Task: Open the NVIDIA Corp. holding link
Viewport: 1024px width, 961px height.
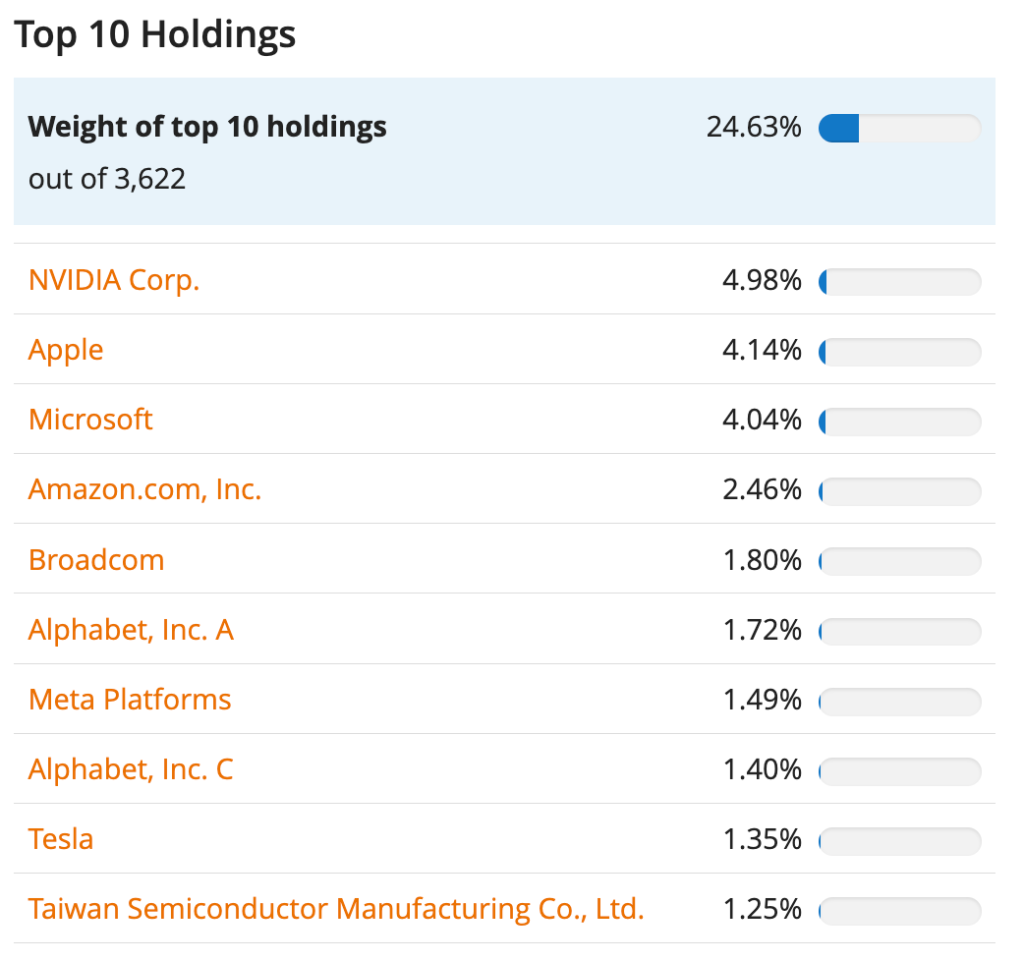Action: pos(114,280)
